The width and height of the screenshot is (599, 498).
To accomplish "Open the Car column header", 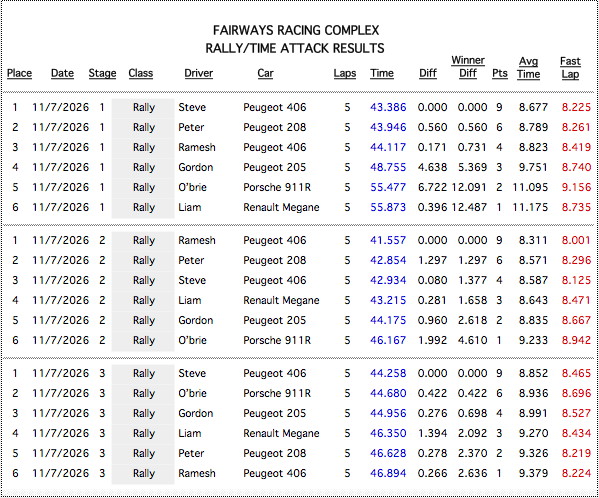I will [x=266, y=73].
